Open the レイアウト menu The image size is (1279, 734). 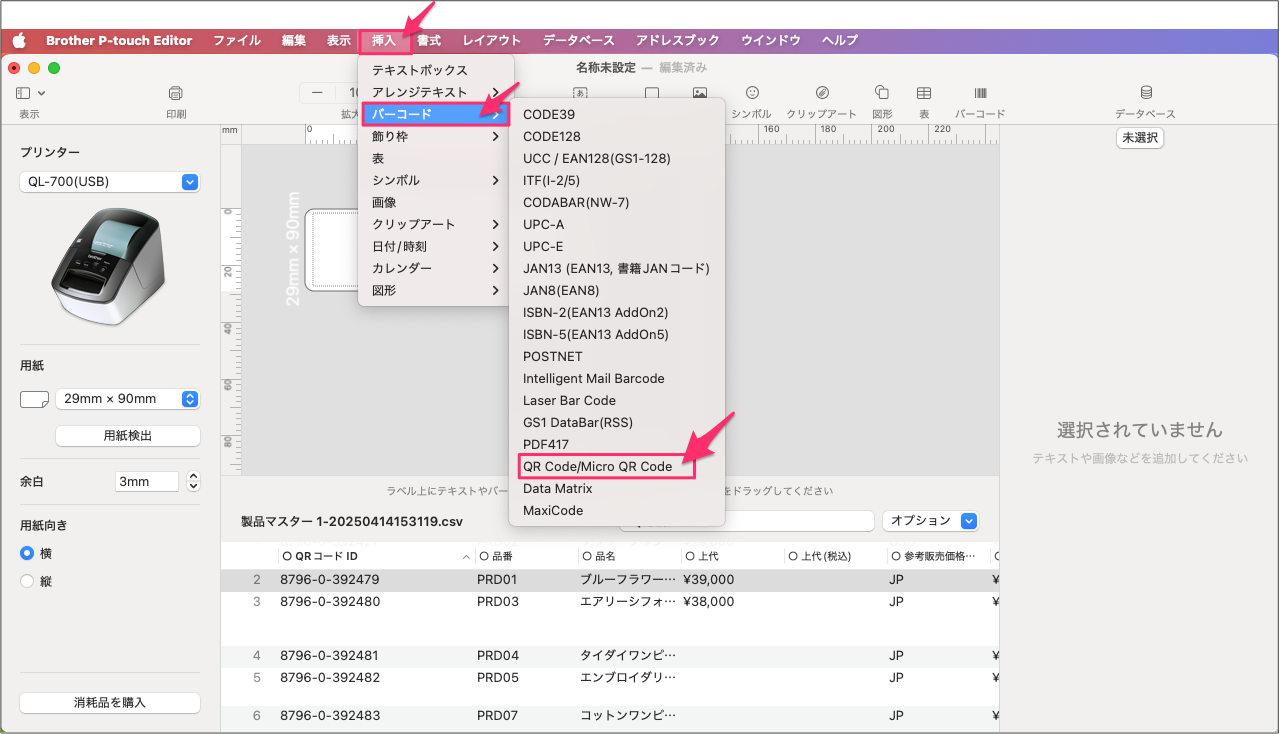point(492,41)
